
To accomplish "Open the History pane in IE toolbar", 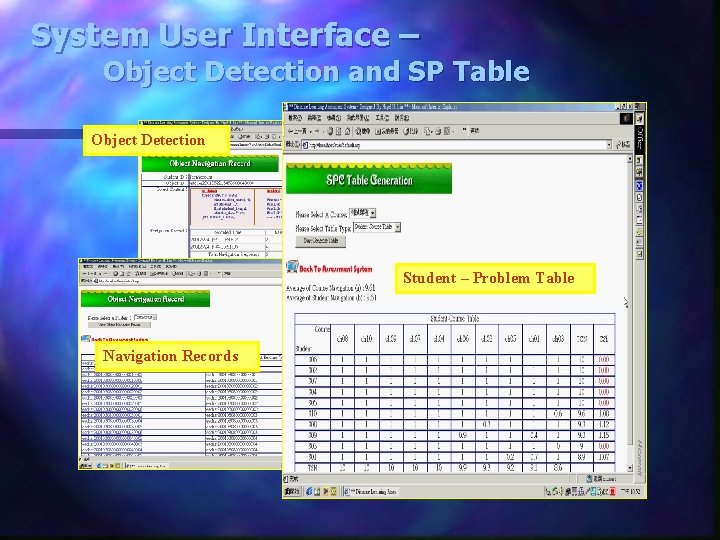I will click(411, 131).
